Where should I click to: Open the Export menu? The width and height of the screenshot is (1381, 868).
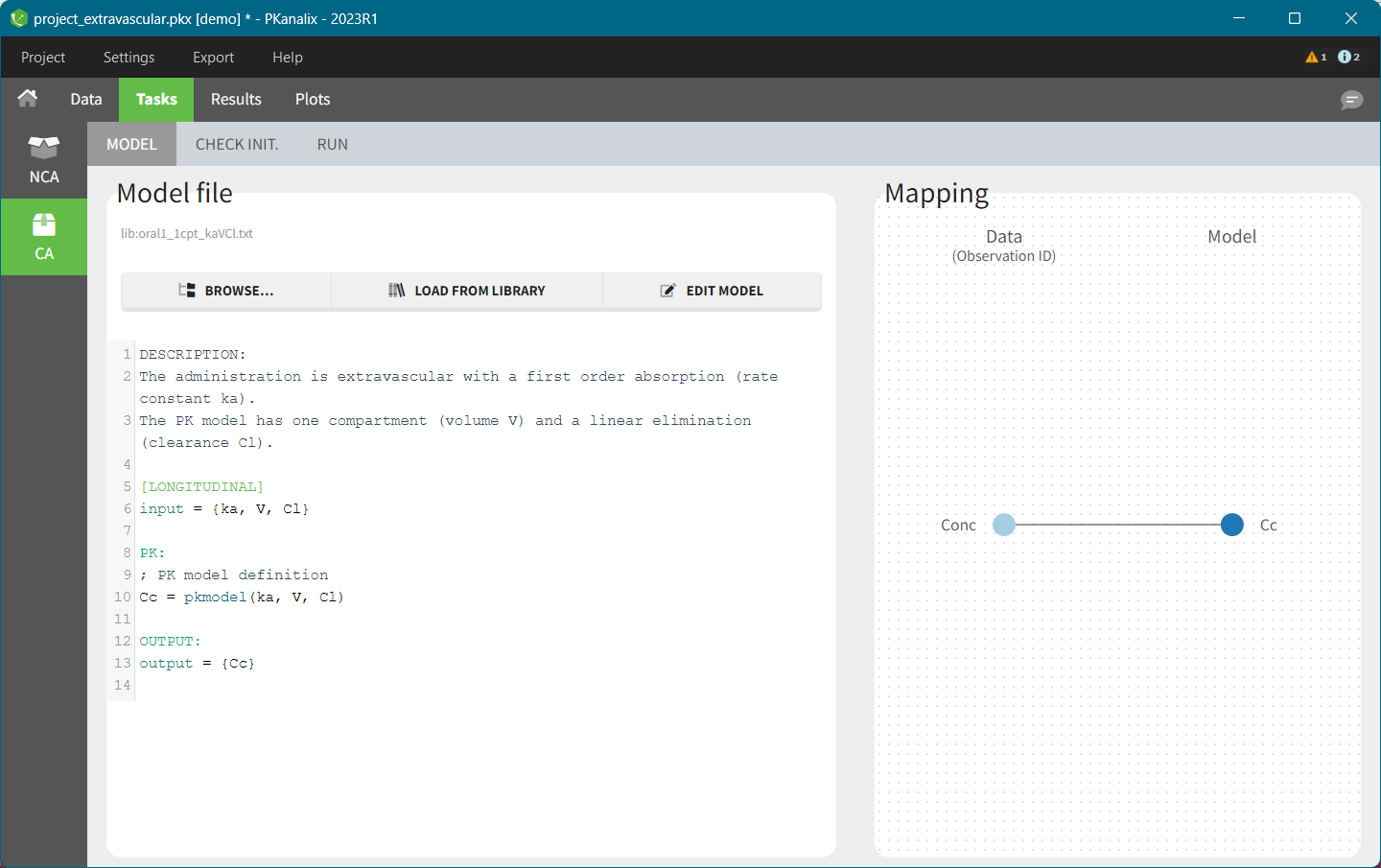click(213, 58)
